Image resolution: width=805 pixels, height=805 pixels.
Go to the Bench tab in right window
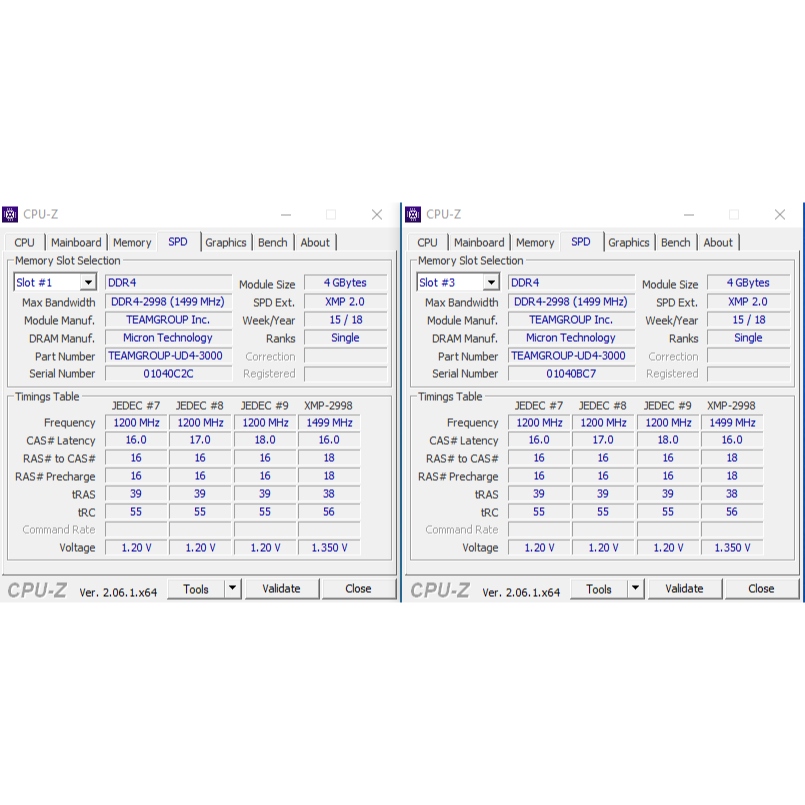pyautogui.click(x=676, y=242)
